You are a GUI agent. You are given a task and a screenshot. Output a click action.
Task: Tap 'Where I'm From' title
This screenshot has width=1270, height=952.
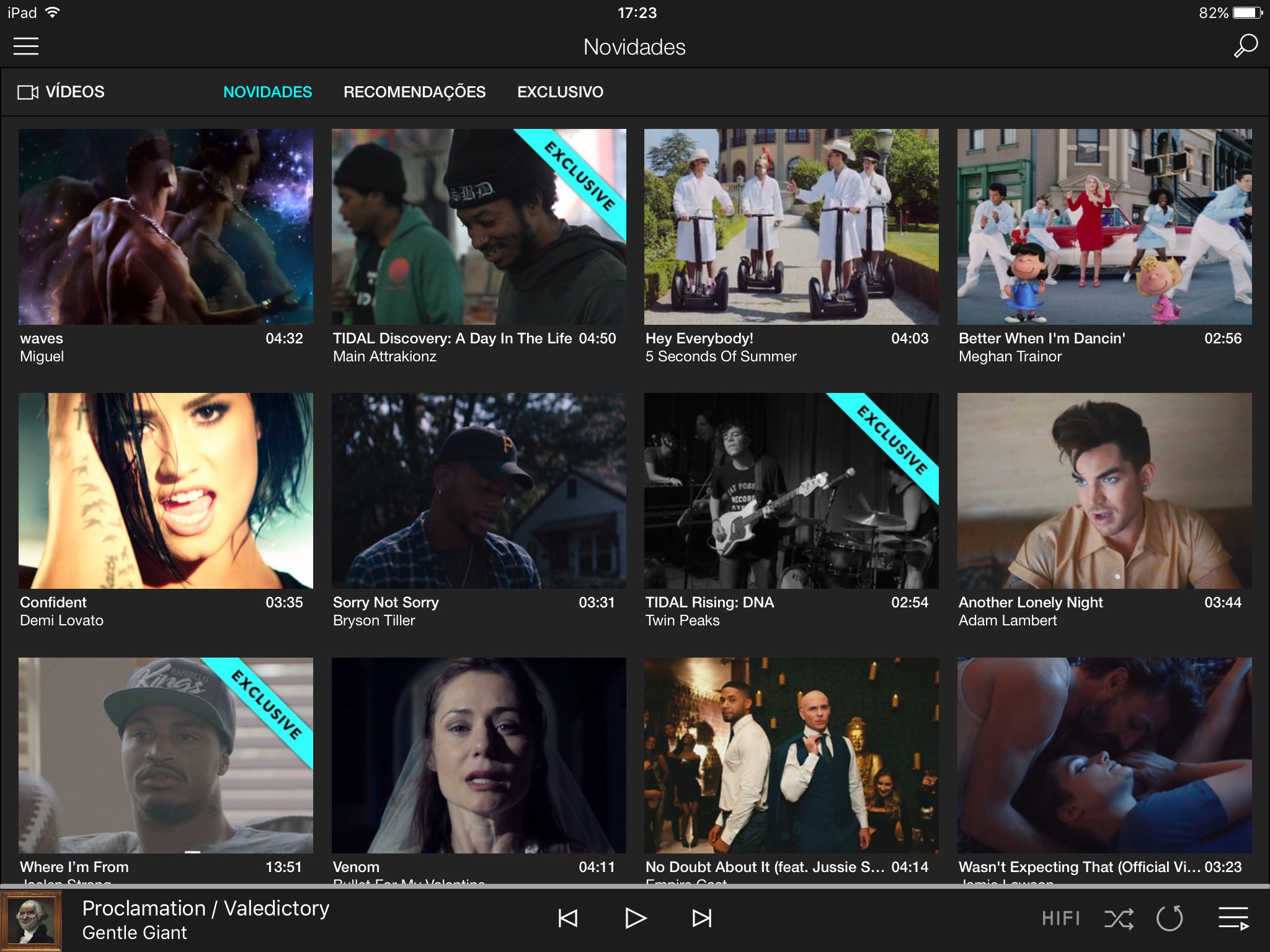[x=74, y=867]
